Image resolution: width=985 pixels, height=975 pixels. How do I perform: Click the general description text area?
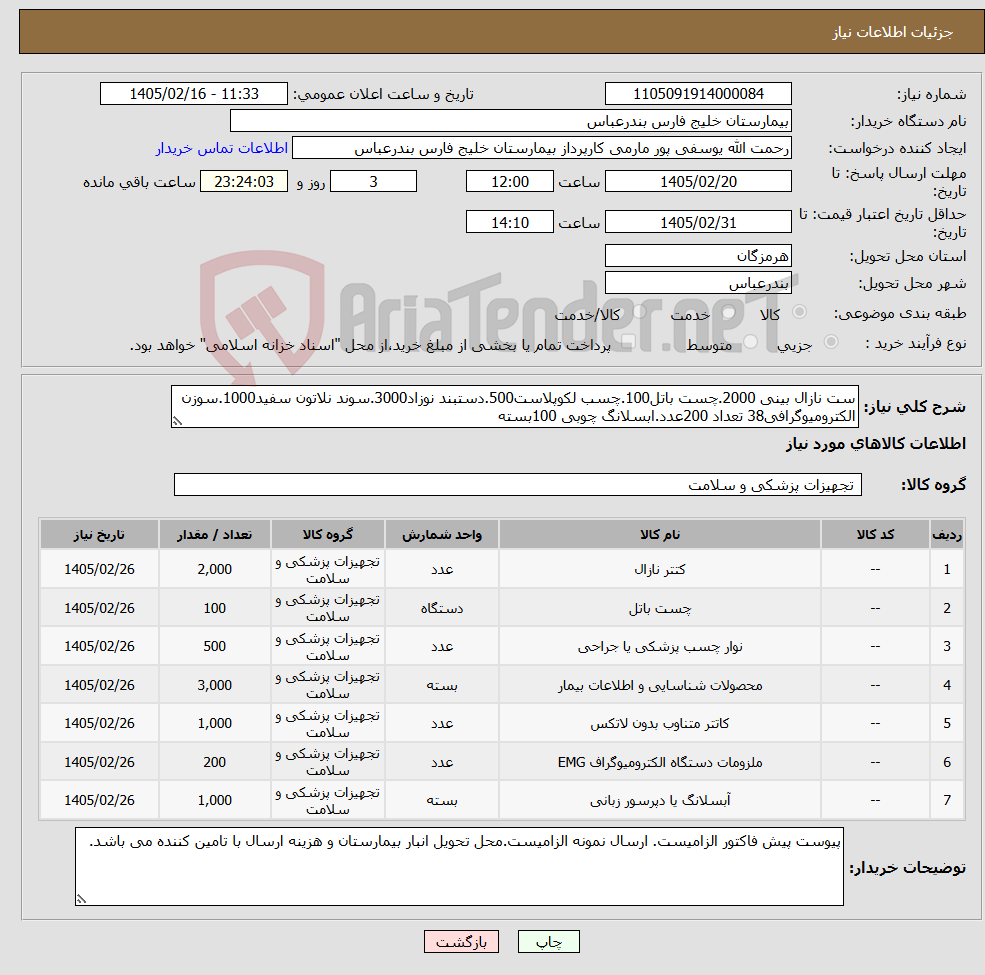[x=514, y=407]
